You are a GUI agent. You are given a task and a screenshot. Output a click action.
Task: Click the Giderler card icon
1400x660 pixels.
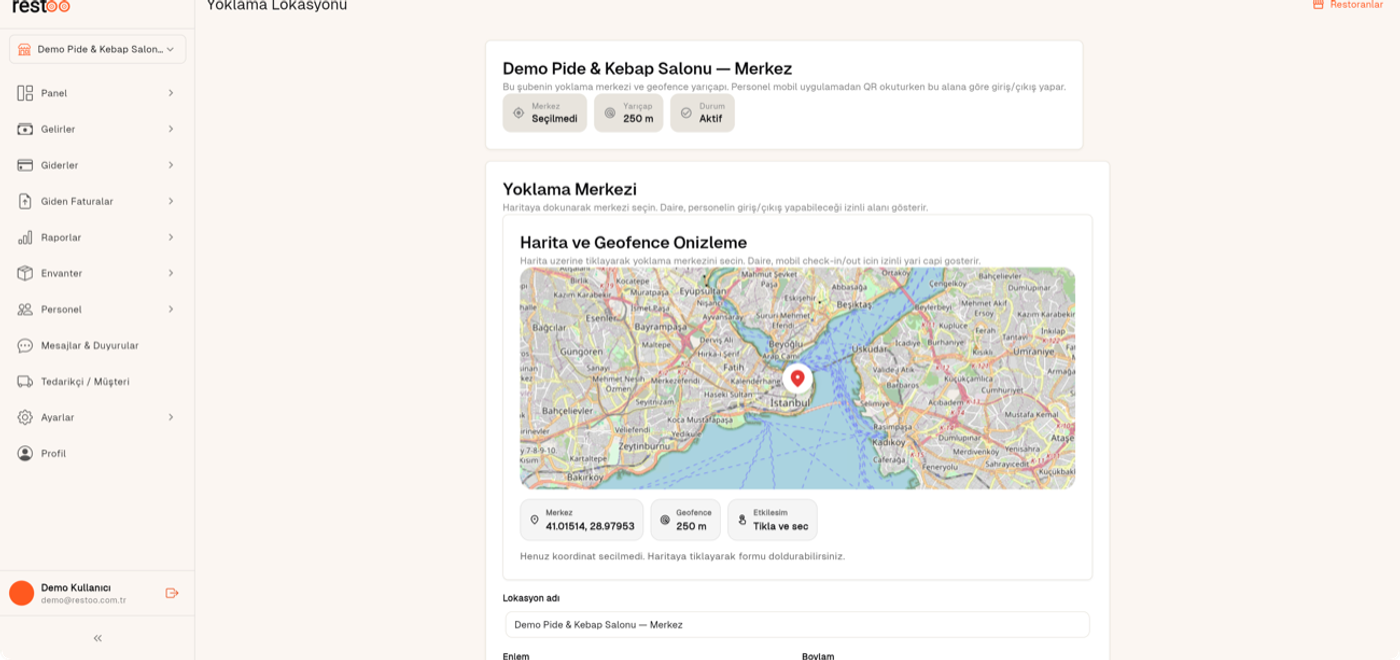[25, 165]
